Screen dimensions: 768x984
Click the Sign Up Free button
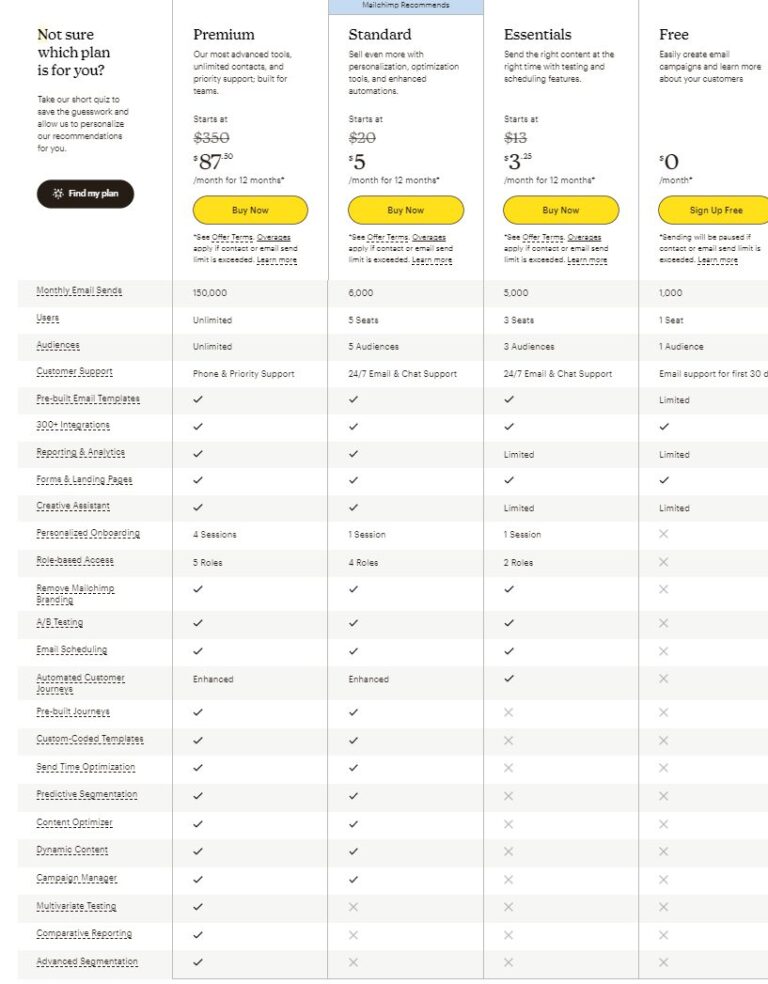pyautogui.click(x=715, y=210)
